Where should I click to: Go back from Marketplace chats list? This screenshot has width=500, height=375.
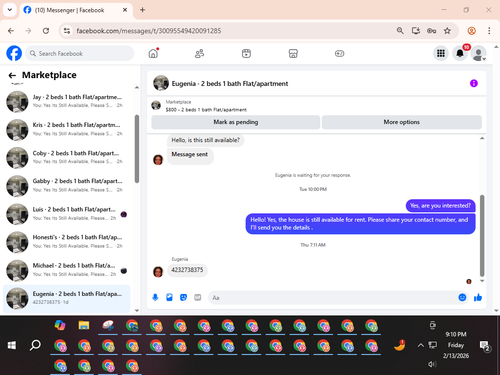point(12,75)
